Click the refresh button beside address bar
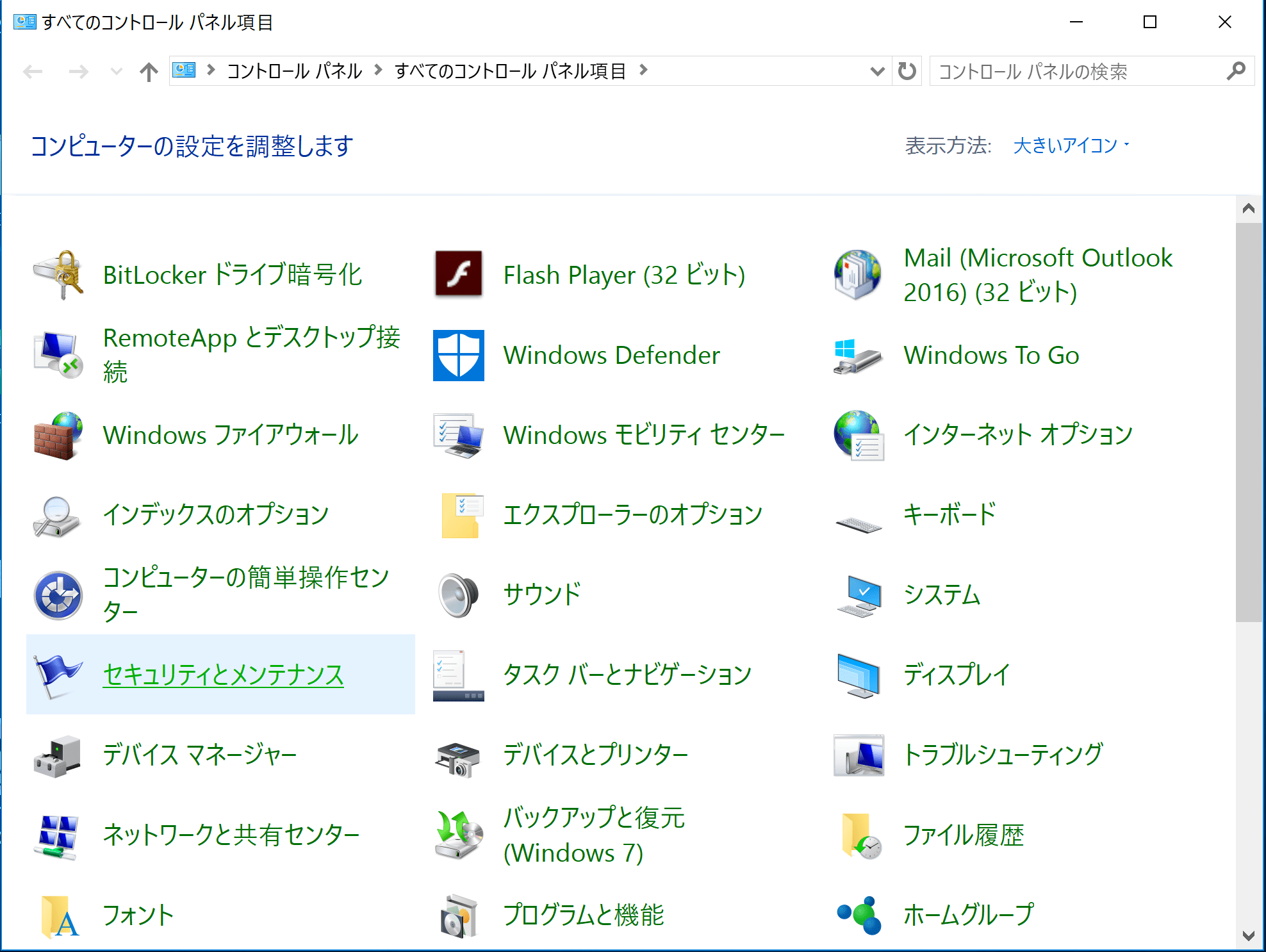The width and height of the screenshot is (1266, 952). (907, 71)
